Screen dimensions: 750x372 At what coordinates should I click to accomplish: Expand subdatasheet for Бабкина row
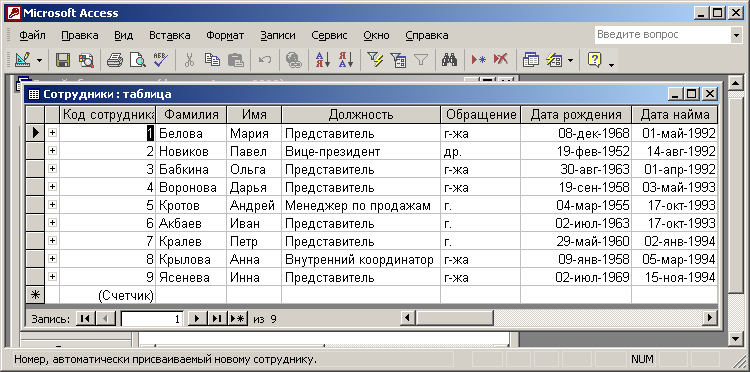coord(52,169)
